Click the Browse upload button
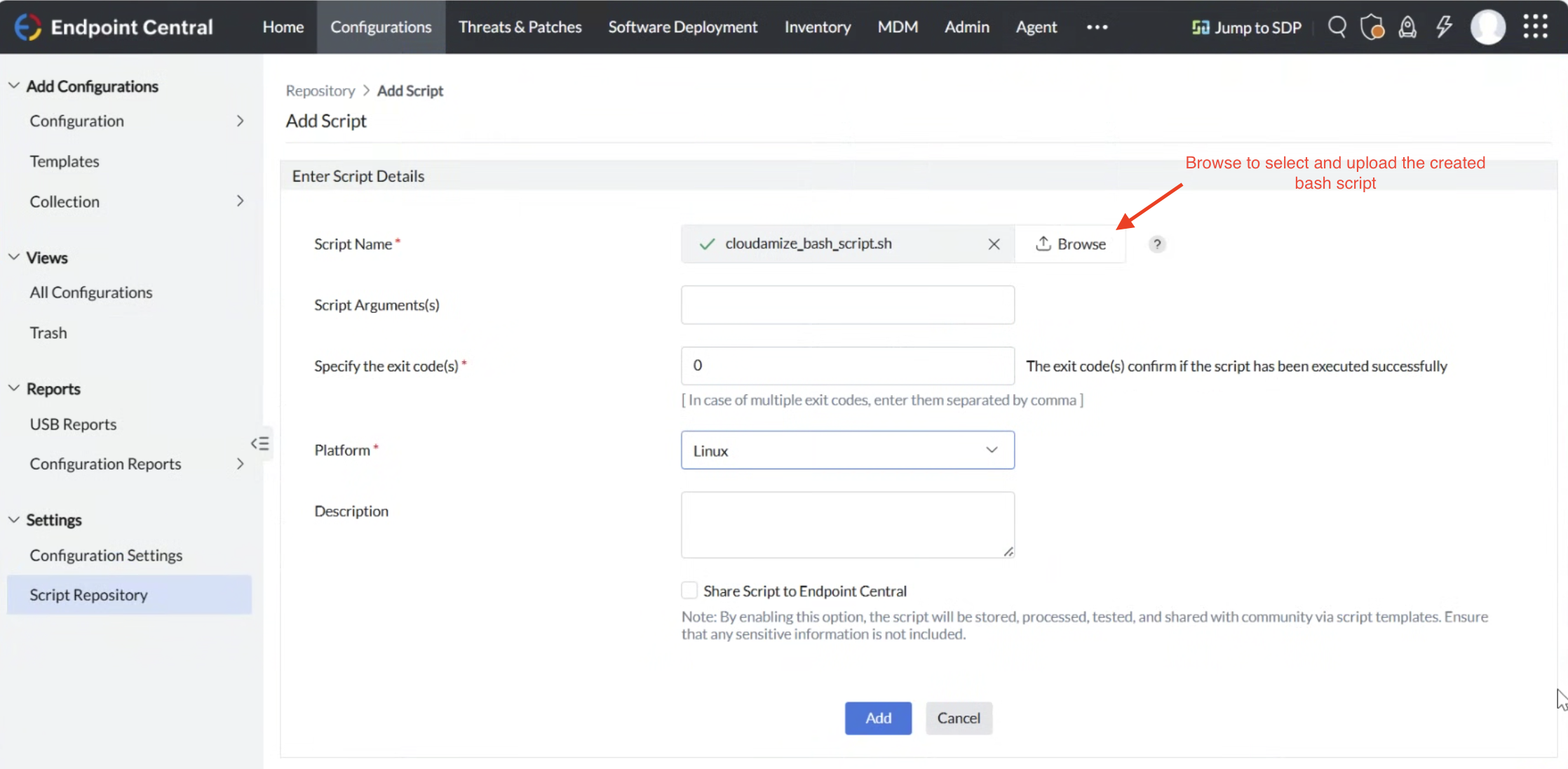 coord(1070,244)
